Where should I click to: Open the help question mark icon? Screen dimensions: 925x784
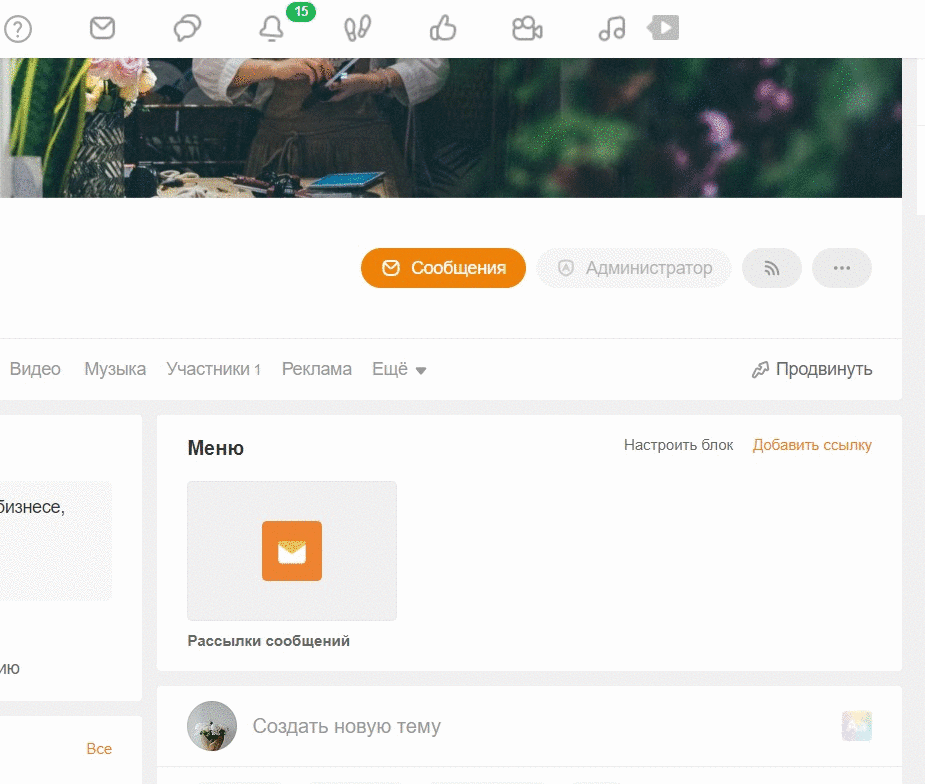(18, 29)
